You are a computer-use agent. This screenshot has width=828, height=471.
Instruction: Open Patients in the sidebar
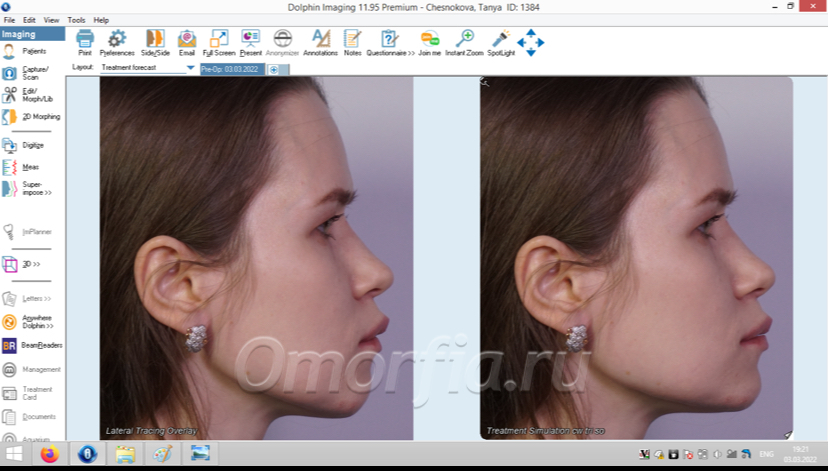click(x=32, y=51)
